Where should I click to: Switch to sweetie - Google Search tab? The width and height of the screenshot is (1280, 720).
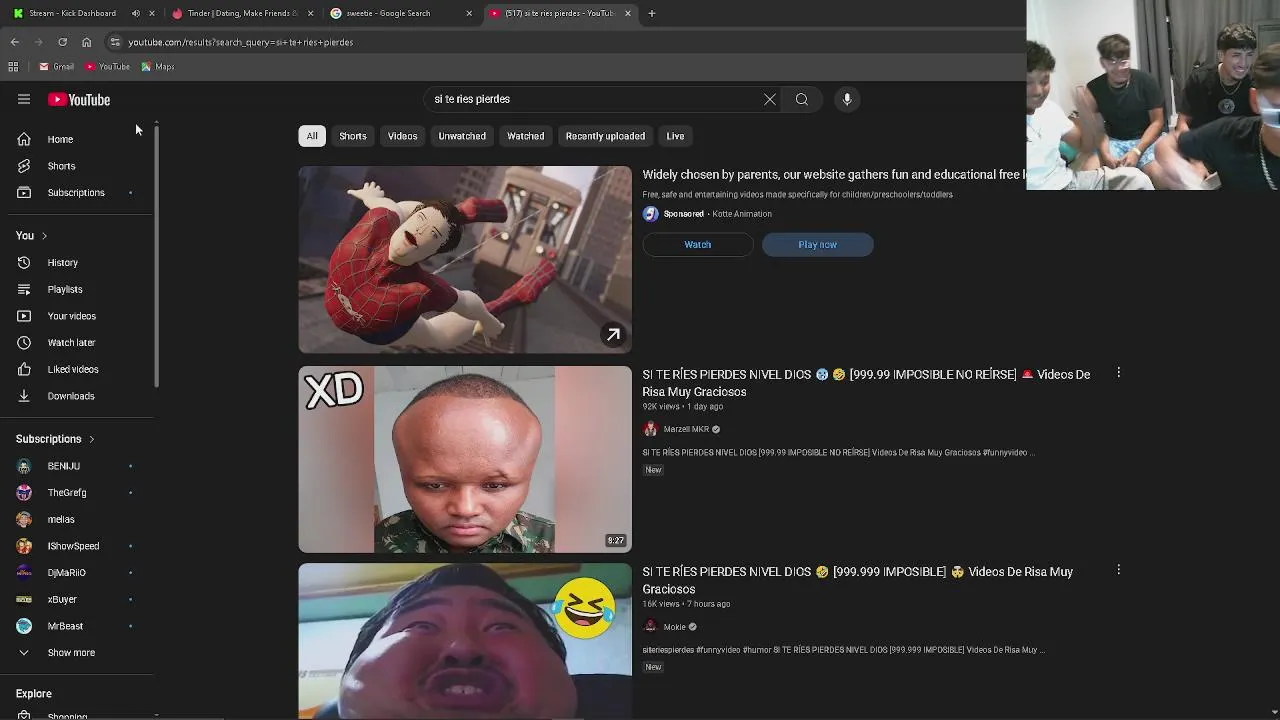388,13
